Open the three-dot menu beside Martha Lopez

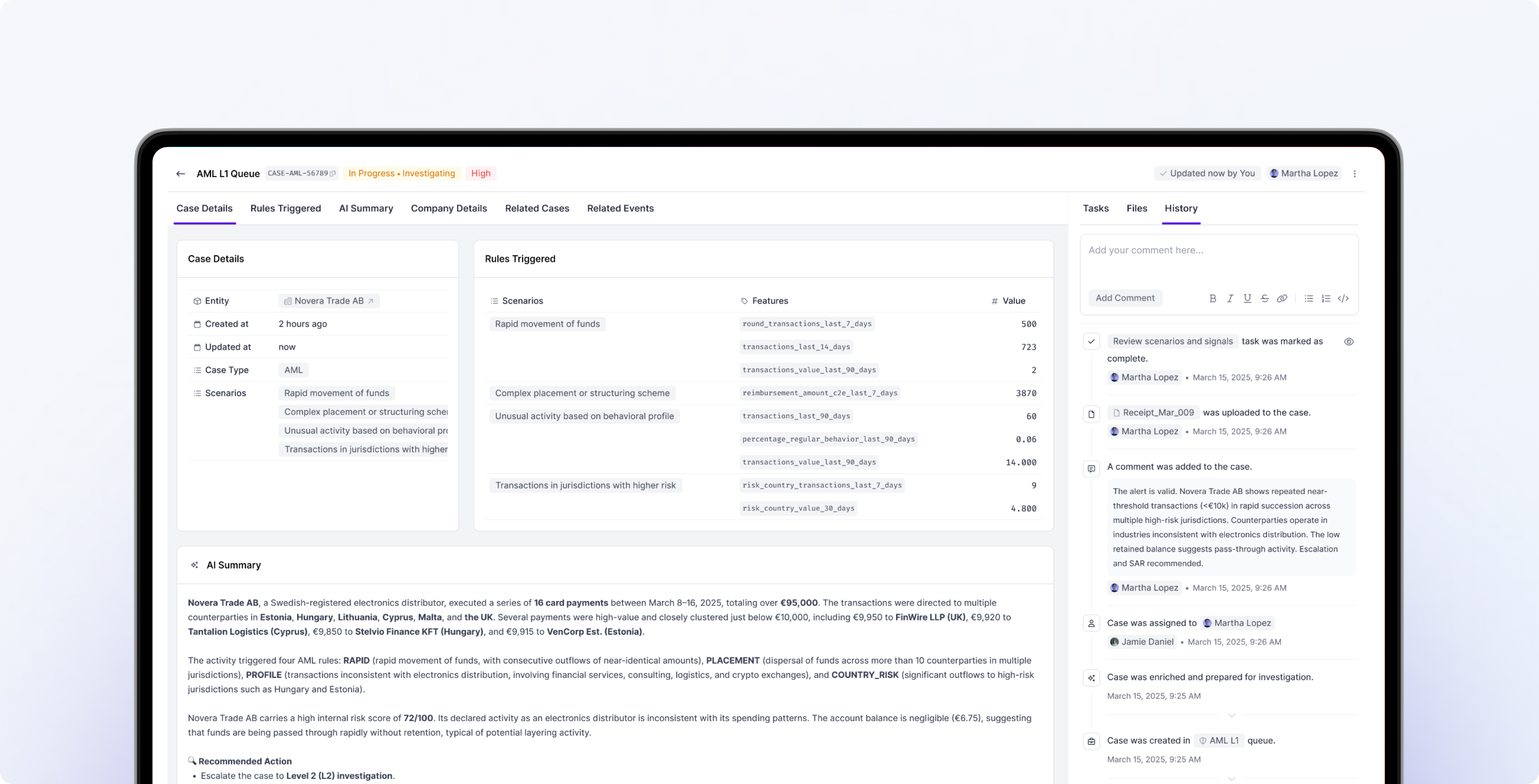coord(1354,174)
